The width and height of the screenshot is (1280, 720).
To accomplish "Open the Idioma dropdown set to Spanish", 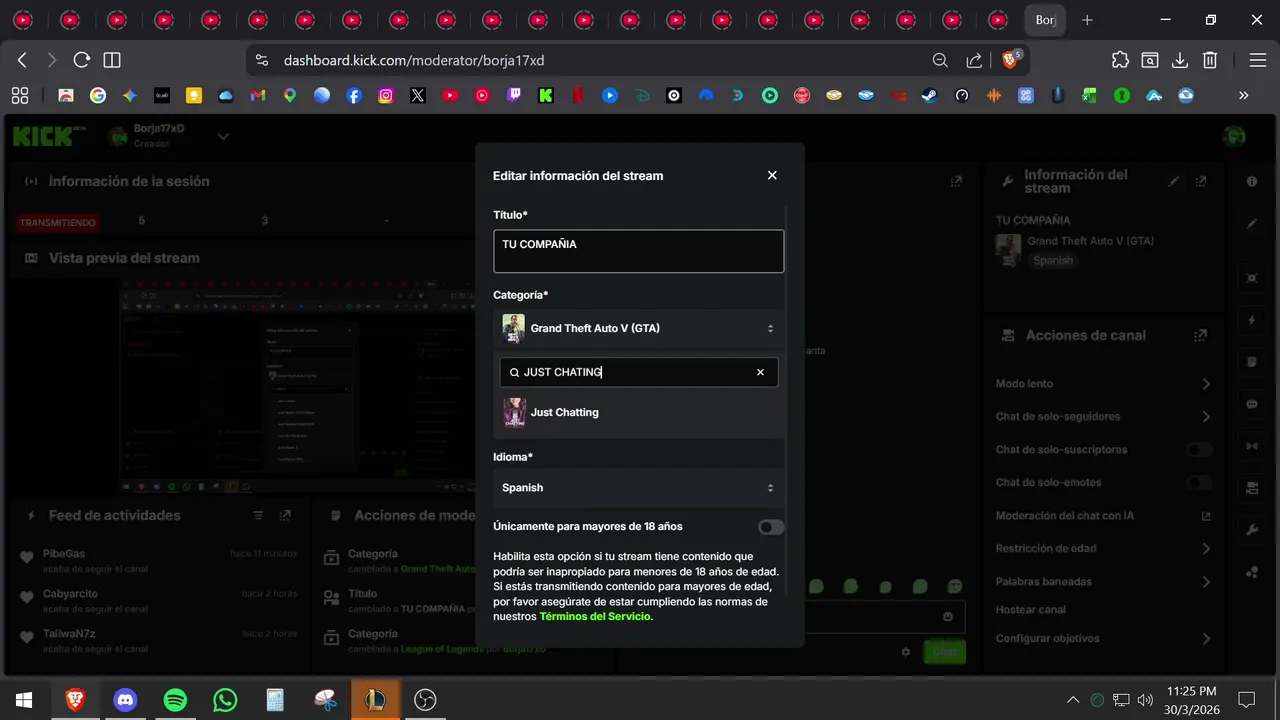I will [639, 488].
